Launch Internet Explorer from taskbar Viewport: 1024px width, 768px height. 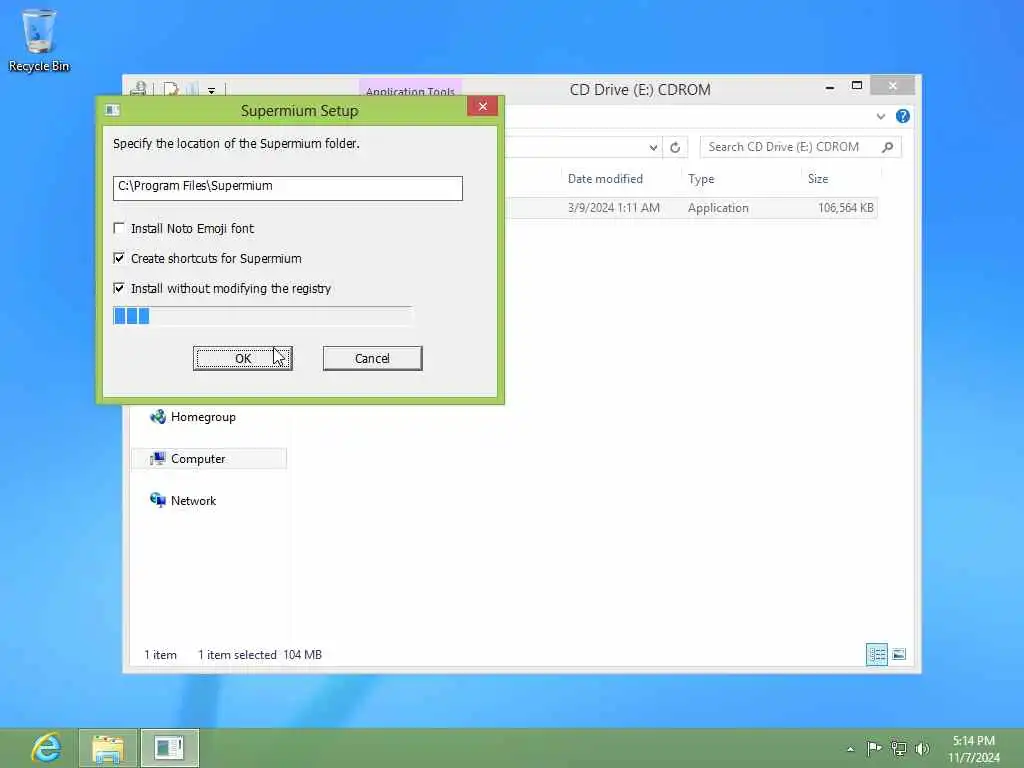tap(46, 748)
